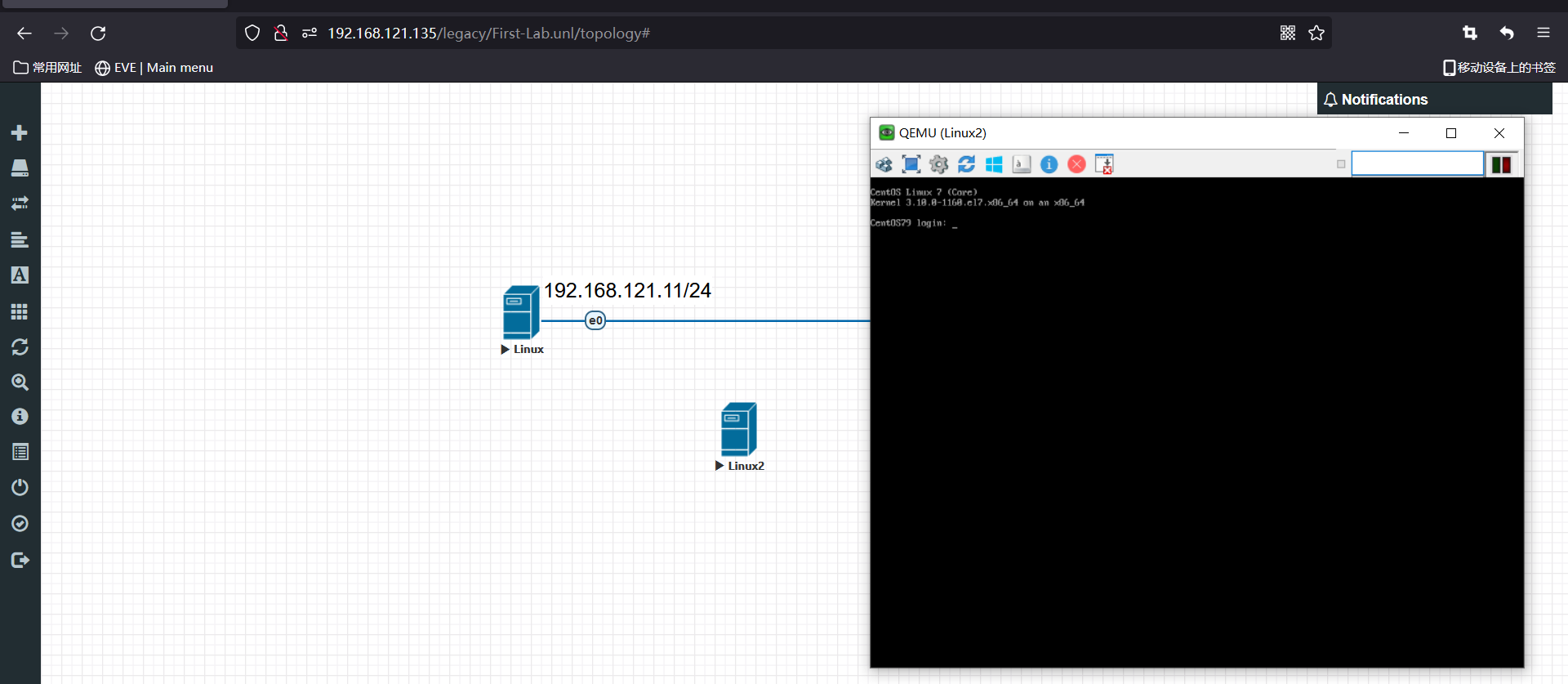Screen dimensions: 1568x684
Task: Click QEMU connection options cubes icon
Action: coord(884,164)
